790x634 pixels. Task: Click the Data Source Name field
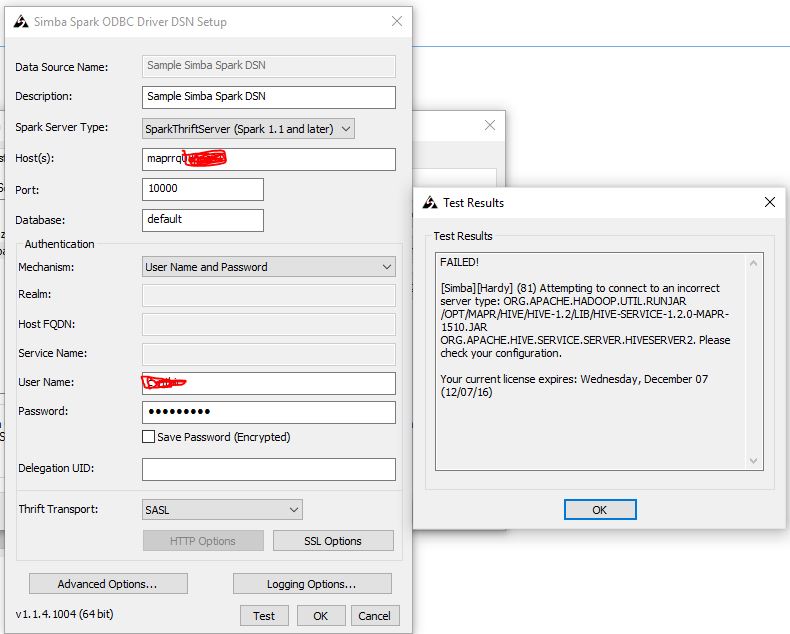(x=269, y=66)
